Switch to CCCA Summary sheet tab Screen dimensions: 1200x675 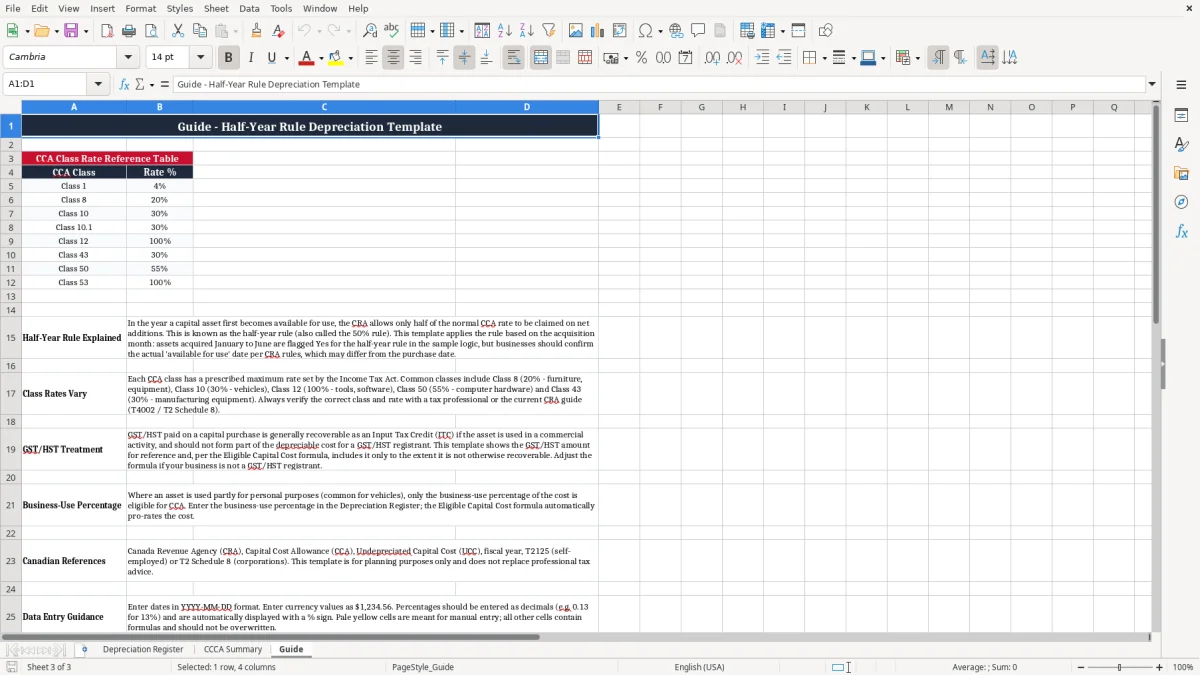coord(233,649)
